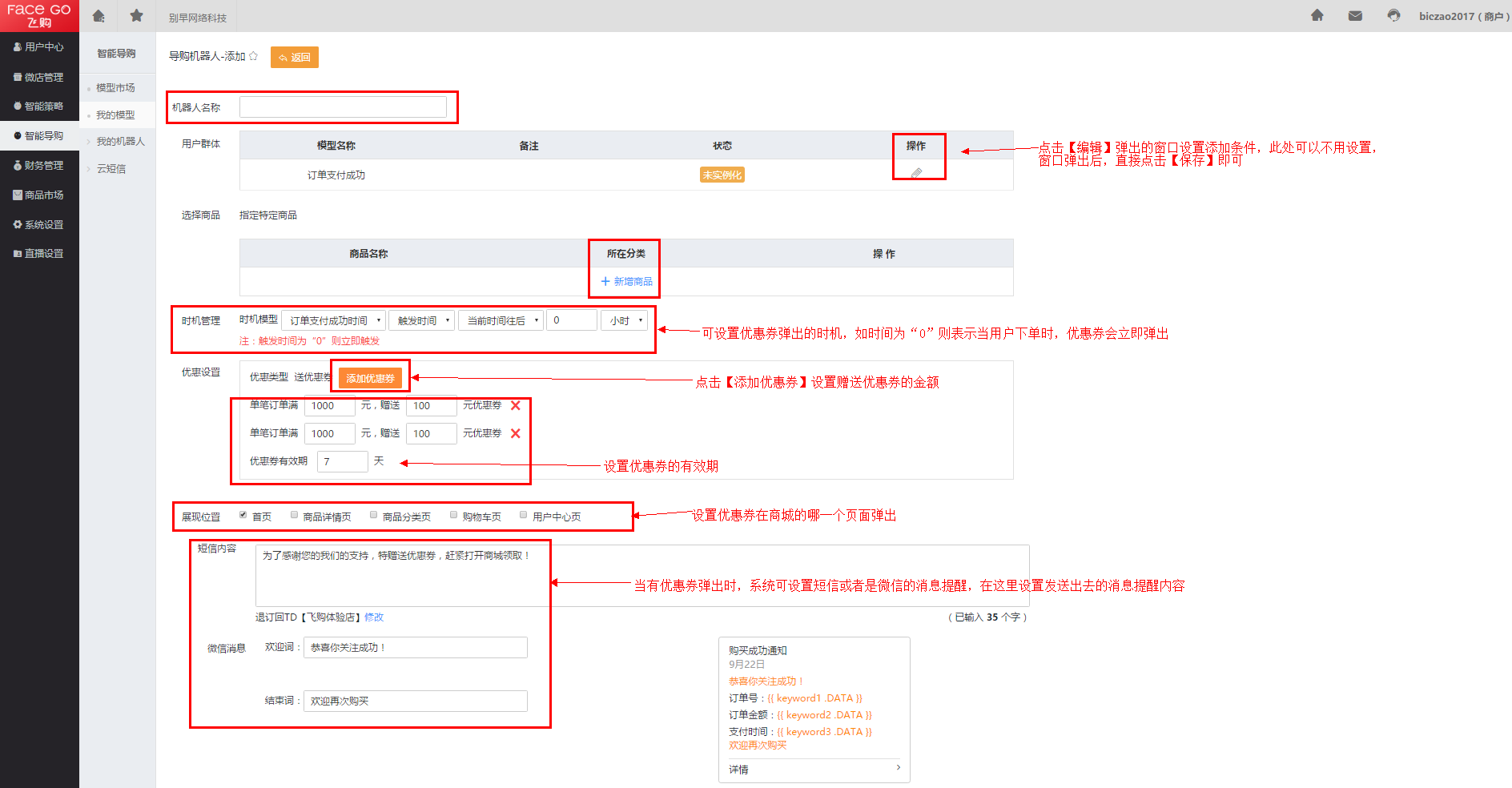Open the 小时 time unit dropdown

point(624,320)
